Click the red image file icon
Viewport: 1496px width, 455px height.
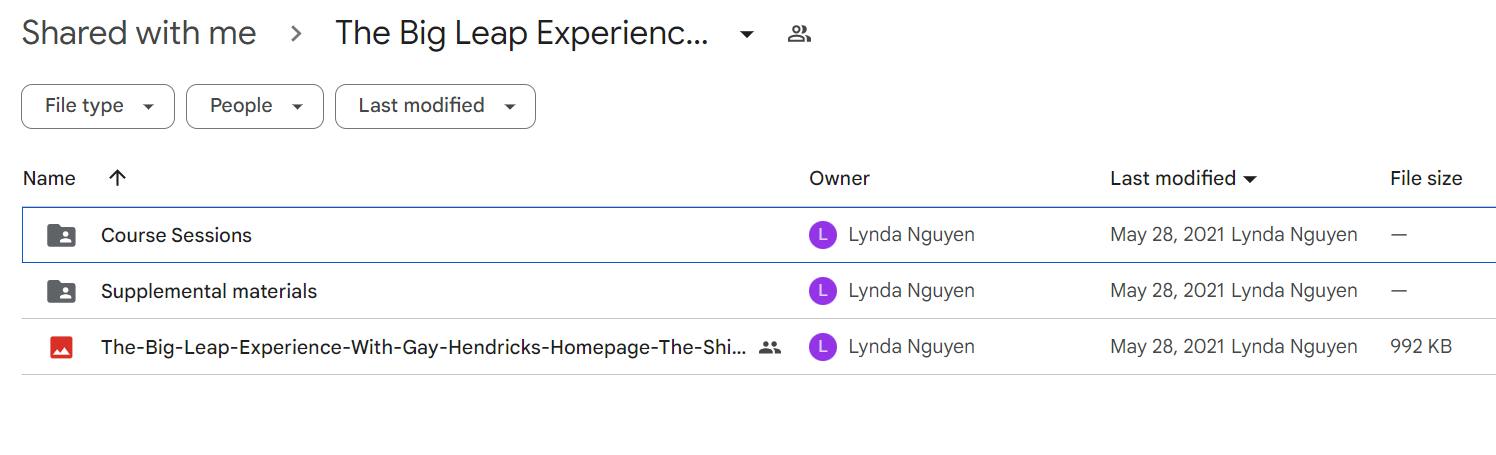click(x=61, y=347)
